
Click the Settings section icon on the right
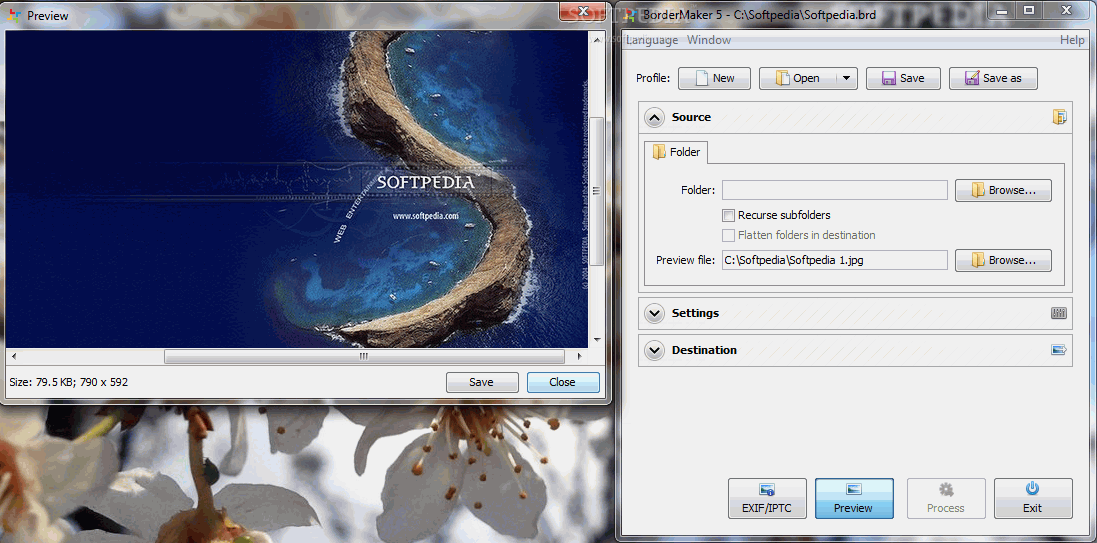1059,313
